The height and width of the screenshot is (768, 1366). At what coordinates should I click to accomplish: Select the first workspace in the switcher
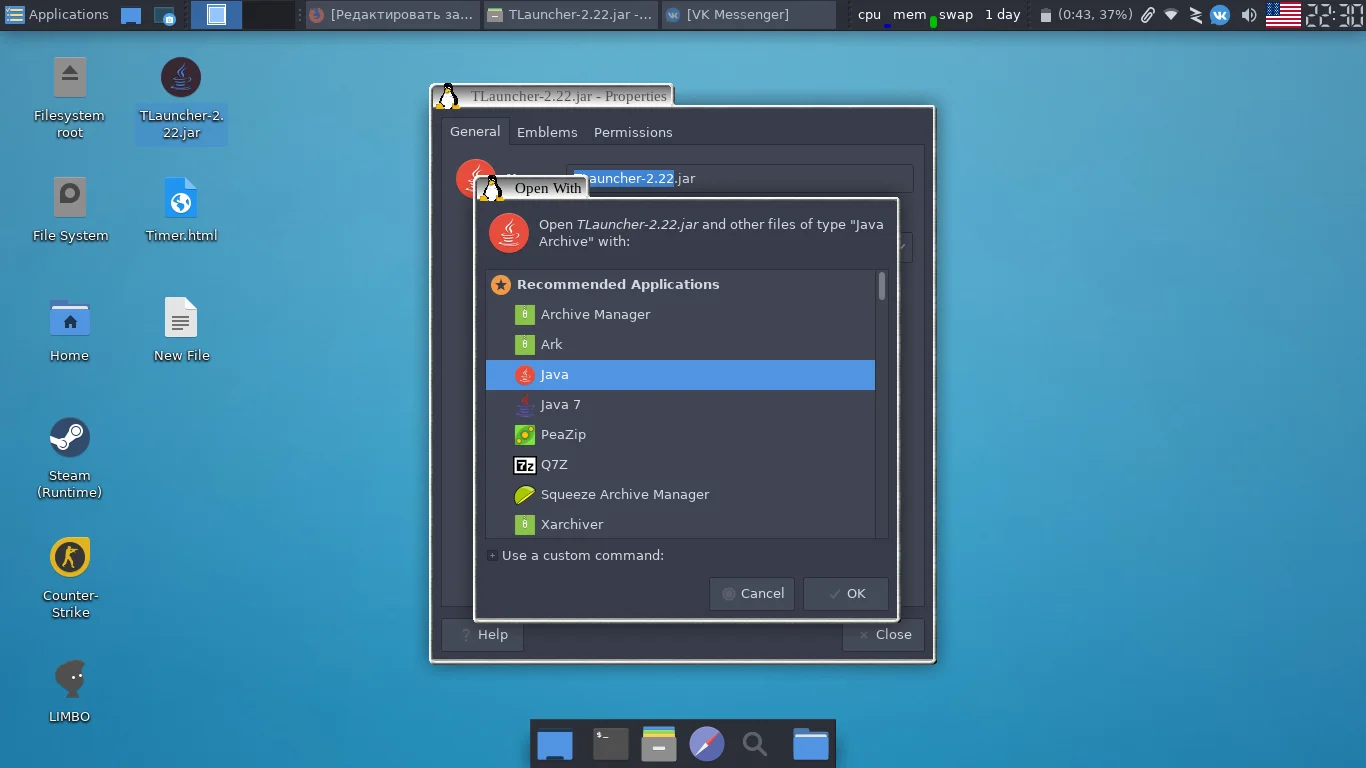(x=216, y=14)
